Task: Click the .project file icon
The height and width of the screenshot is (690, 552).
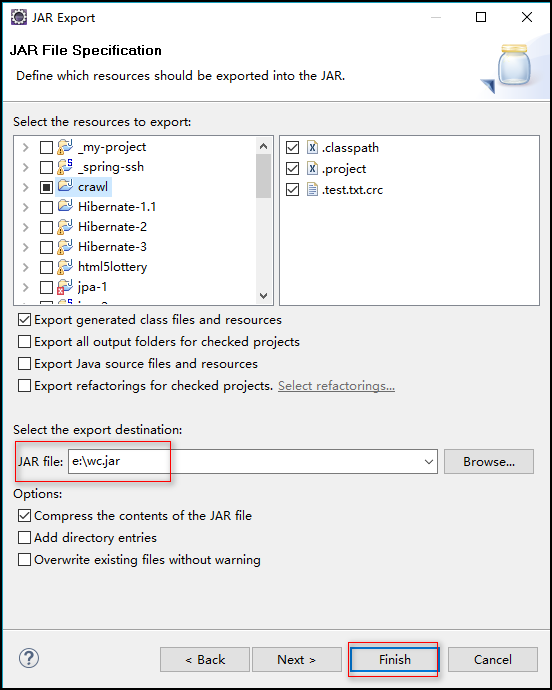Action: [x=312, y=169]
